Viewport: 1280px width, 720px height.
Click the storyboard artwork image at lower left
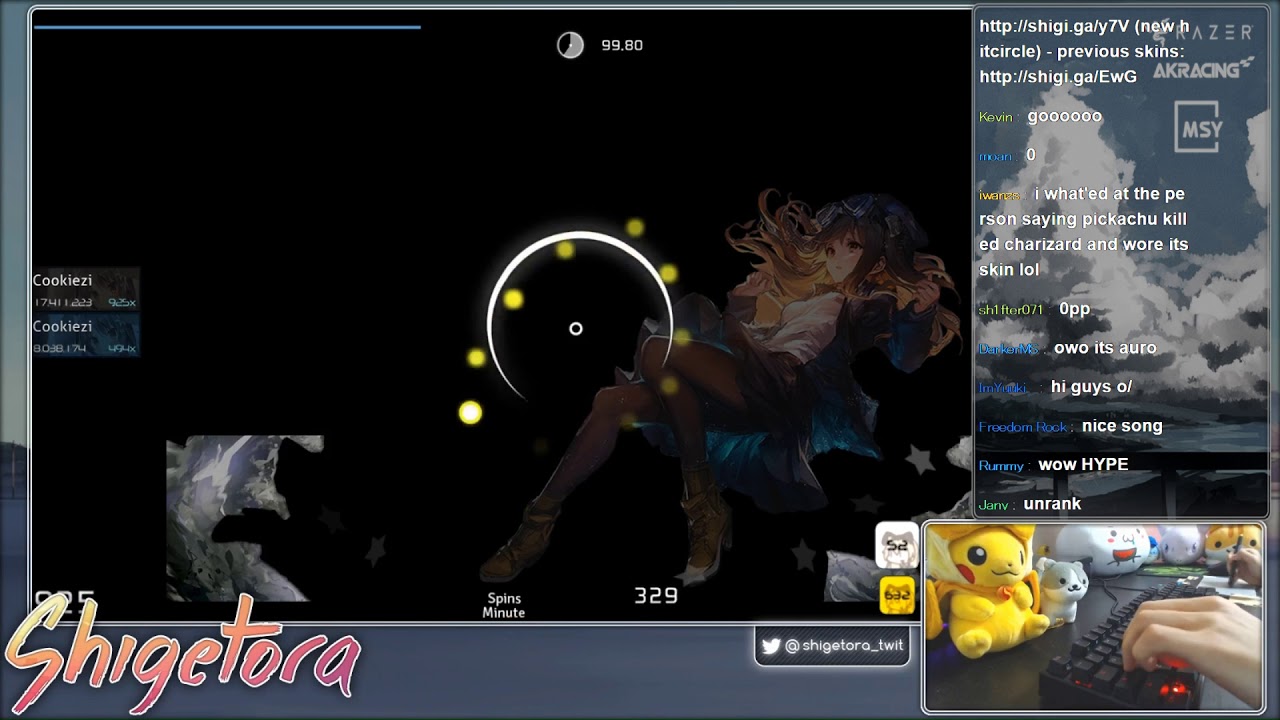tap(245, 518)
